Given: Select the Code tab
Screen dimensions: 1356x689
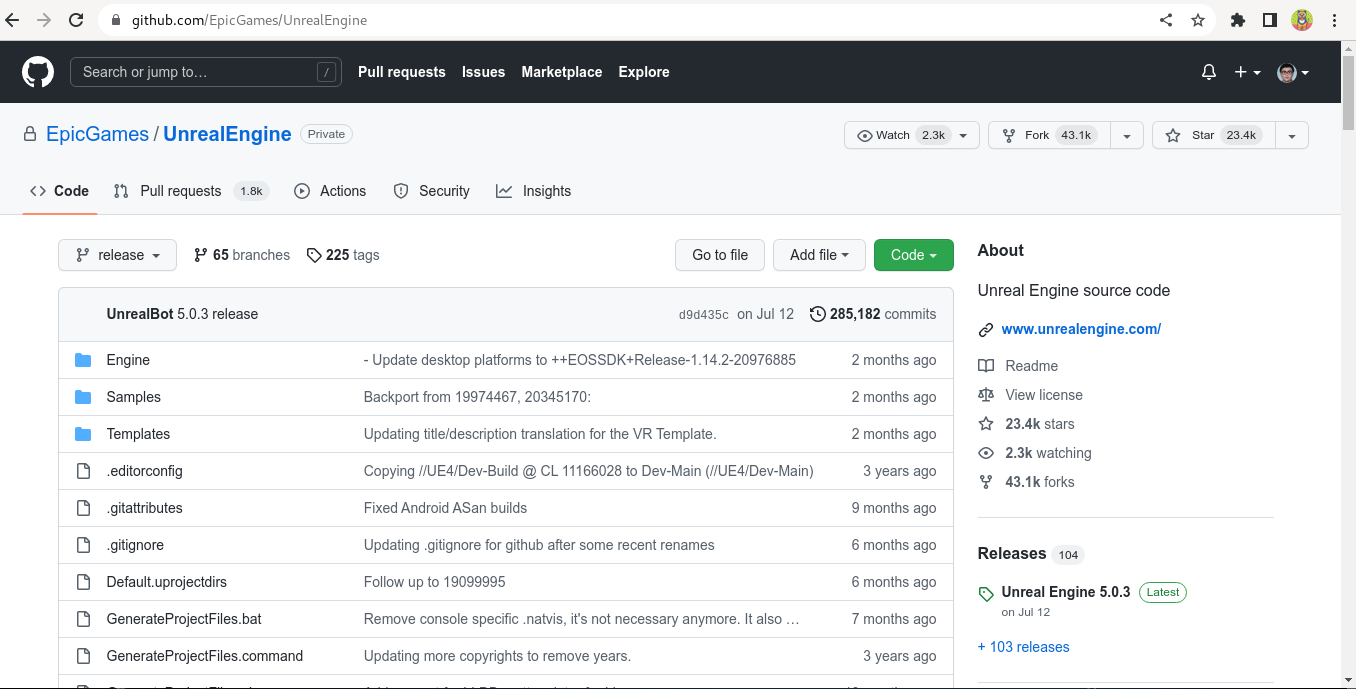Looking at the screenshot, I should pyautogui.click(x=59, y=191).
